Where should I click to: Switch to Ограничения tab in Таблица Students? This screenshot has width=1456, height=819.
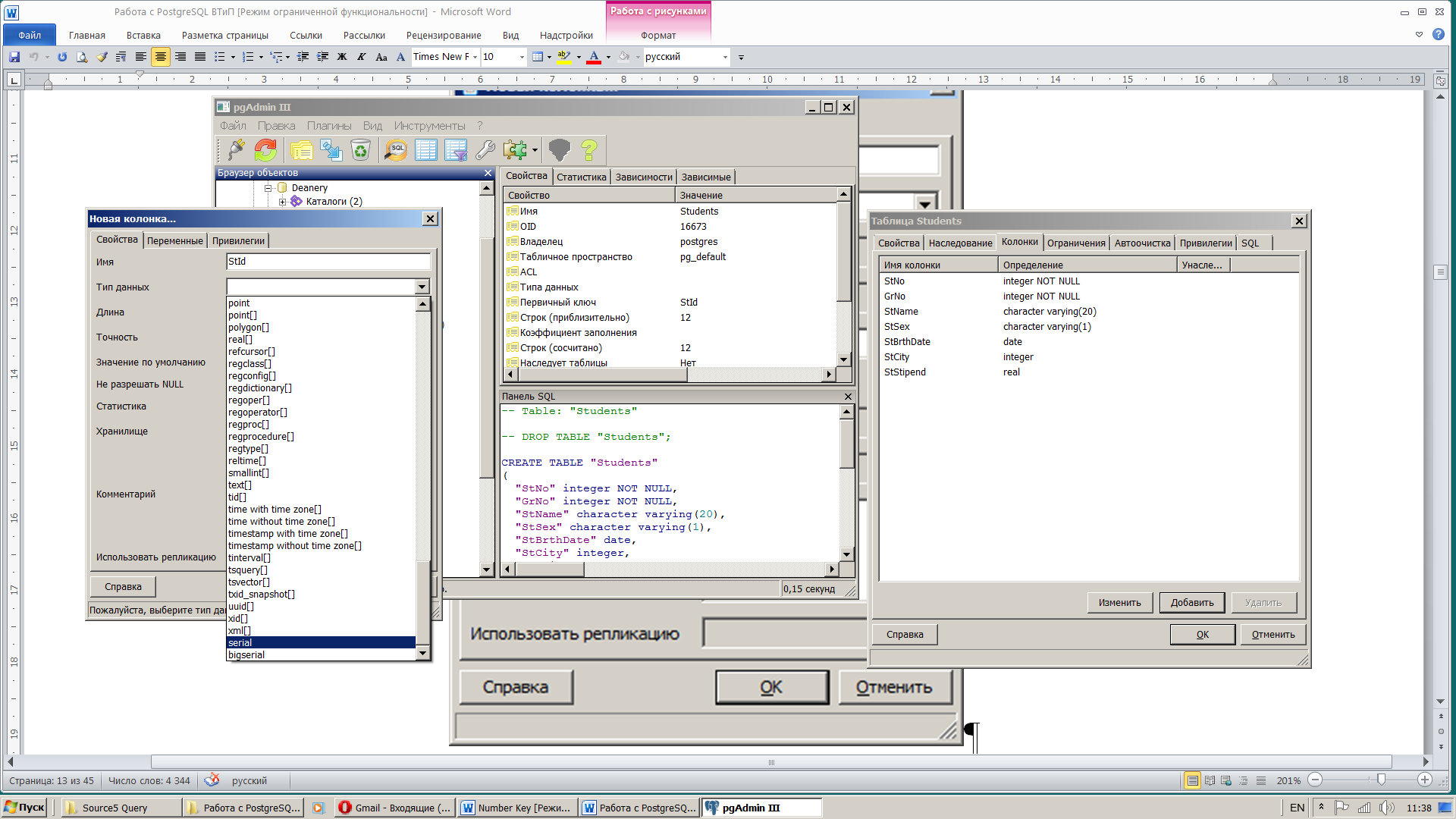point(1076,243)
